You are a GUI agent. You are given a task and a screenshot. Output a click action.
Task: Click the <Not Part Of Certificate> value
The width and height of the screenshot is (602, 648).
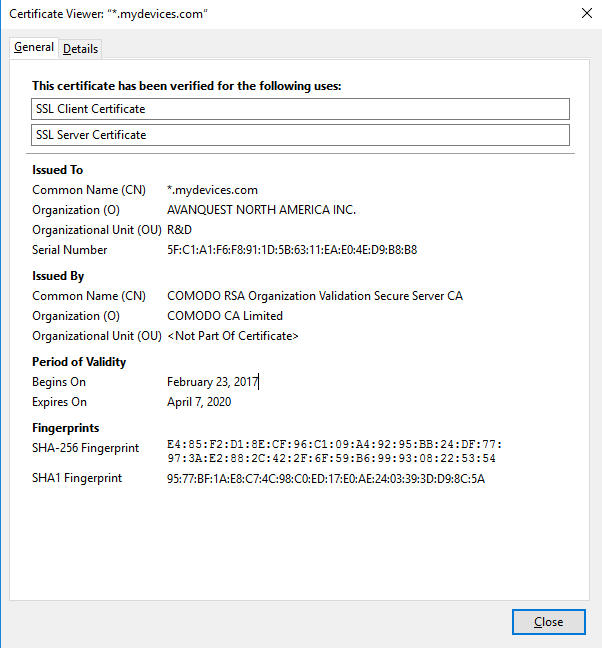click(x=233, y=336)
